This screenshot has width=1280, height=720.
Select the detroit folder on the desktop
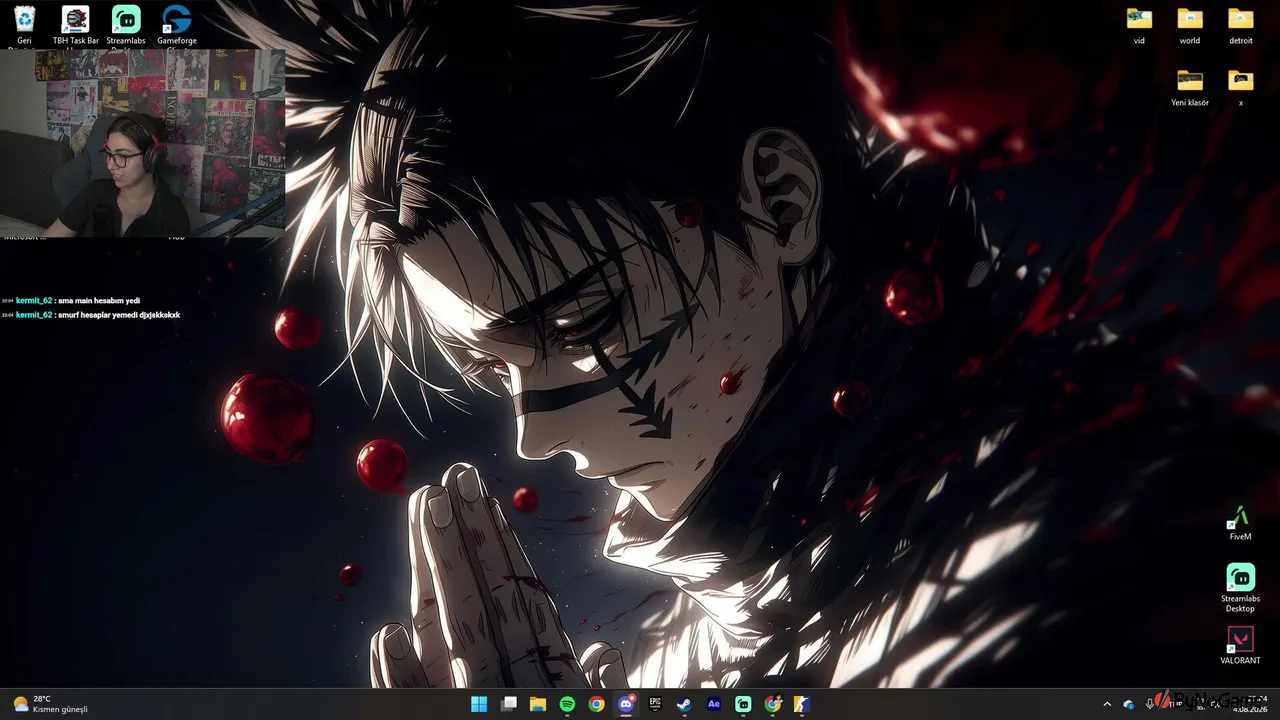click(1241, 26)
